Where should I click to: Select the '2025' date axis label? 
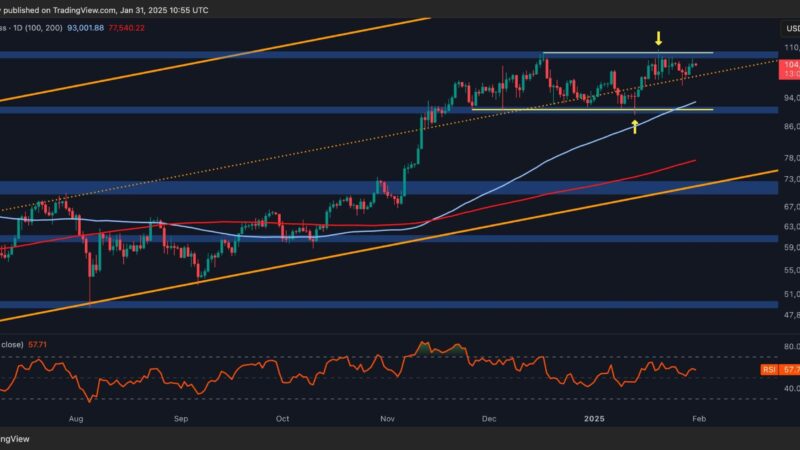(x=594, y=419)
